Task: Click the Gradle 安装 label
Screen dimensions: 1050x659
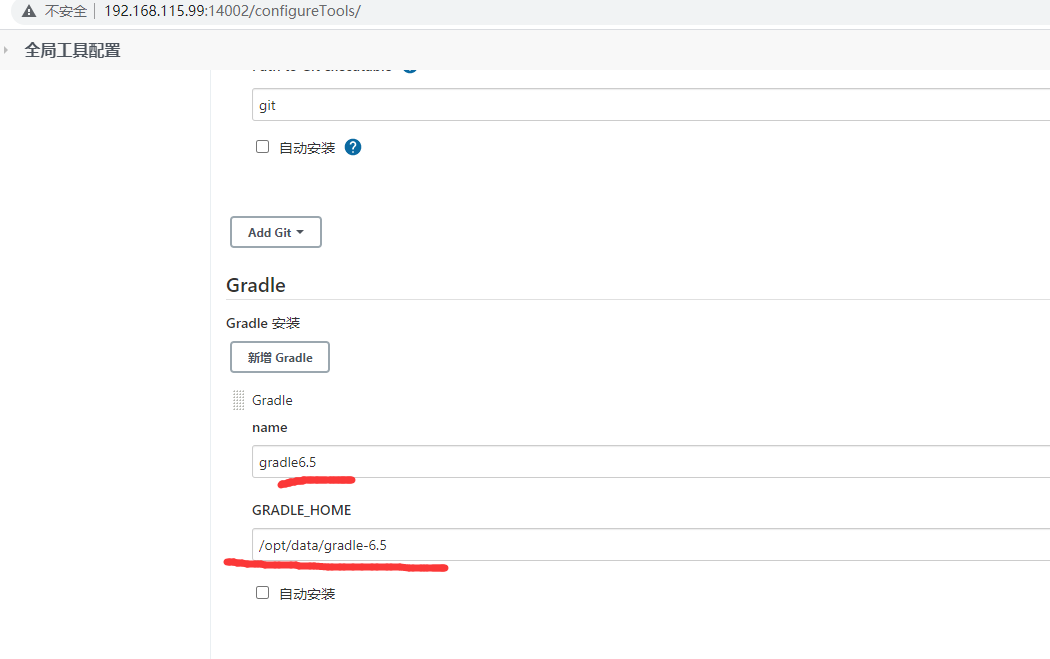Action: point(263,323)
